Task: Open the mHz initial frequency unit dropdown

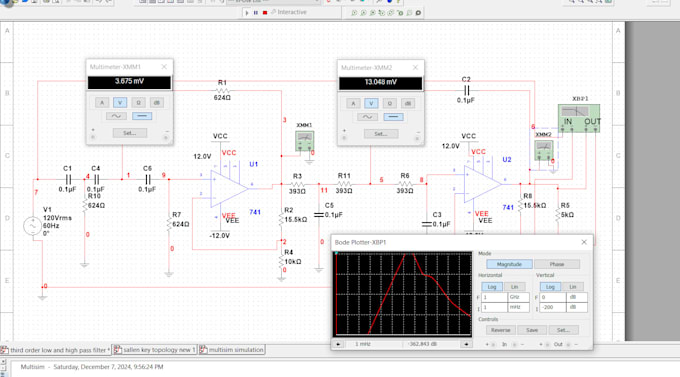Action: [519, 307]
